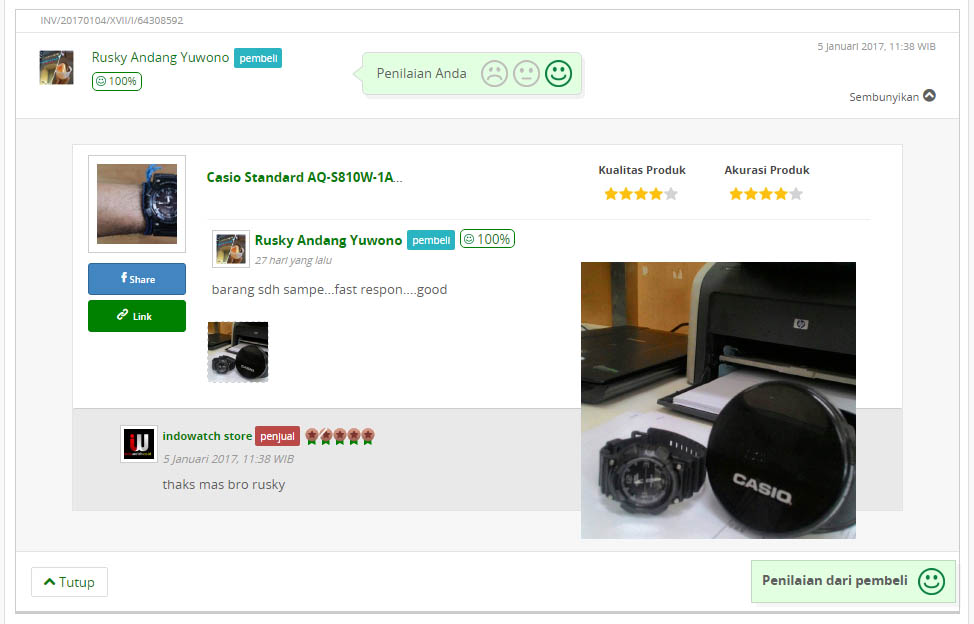Share the review on Facebook

(137, 279)
